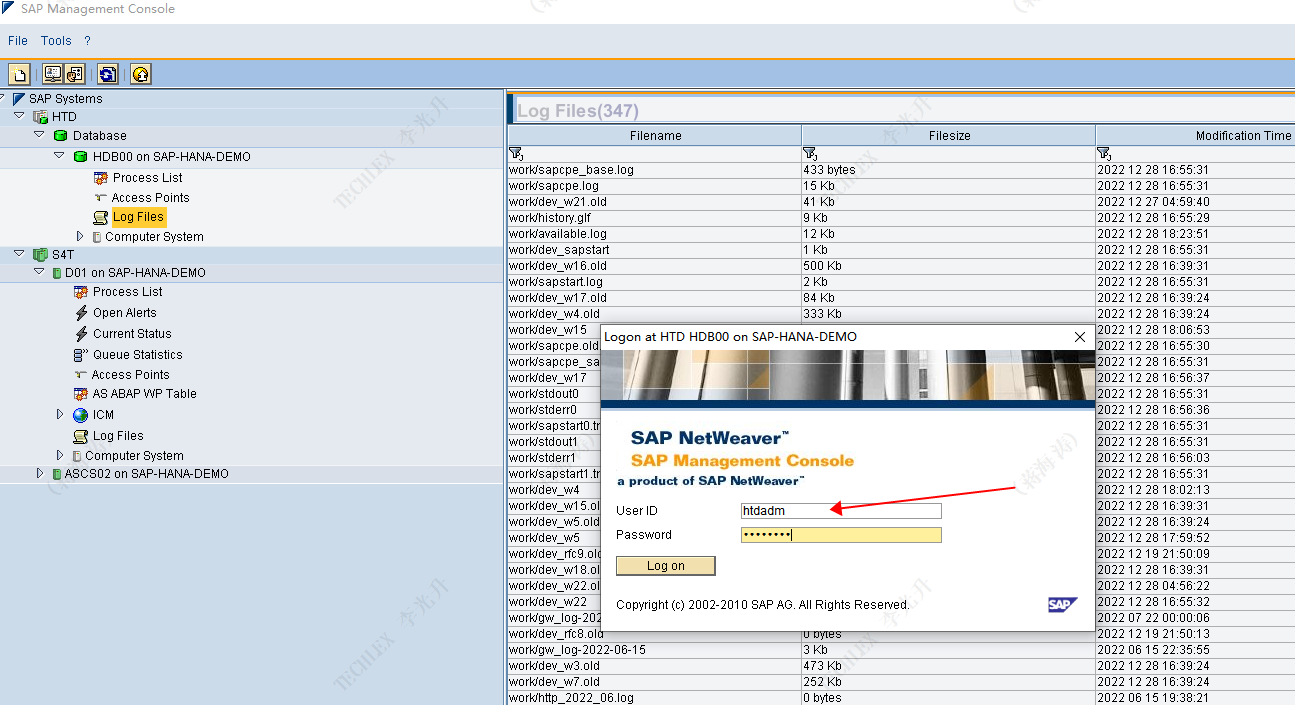Click the filter icon under Modification Time column
The image size is (1295, 705).
(1104, 154)
